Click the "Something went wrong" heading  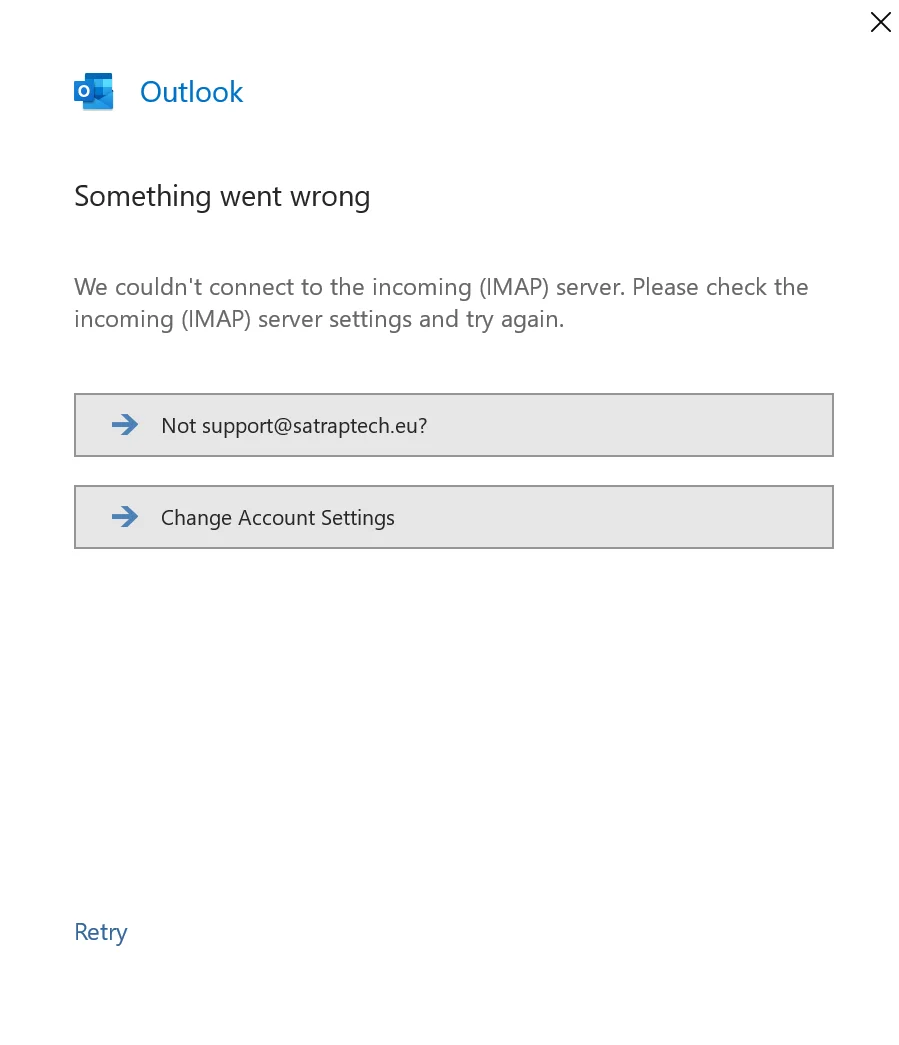222,197
